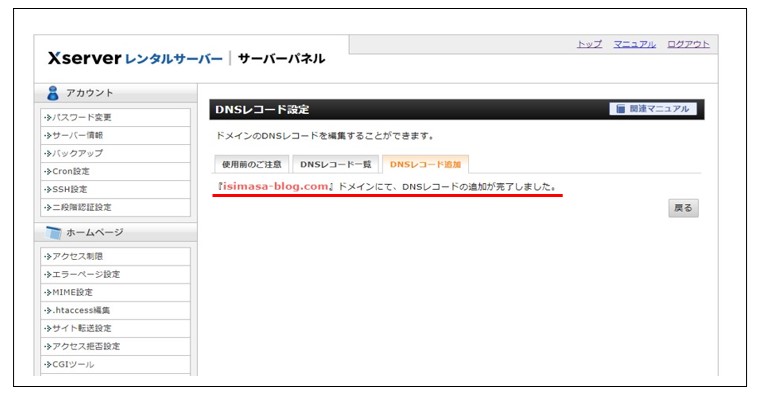Select the DNSレコード追加 tab
Viewport: 758px width, 394px height.
tap(425, 164)
